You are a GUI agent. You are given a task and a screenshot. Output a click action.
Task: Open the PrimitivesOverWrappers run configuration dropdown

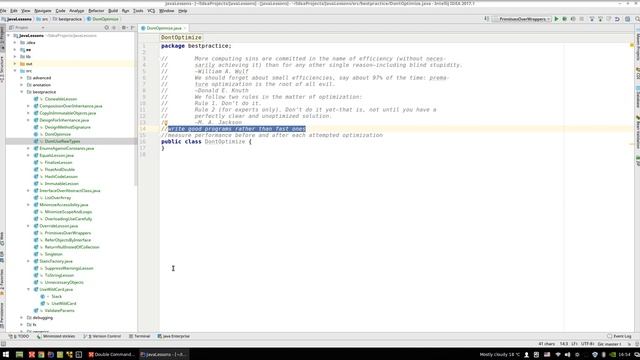point(522,19)
